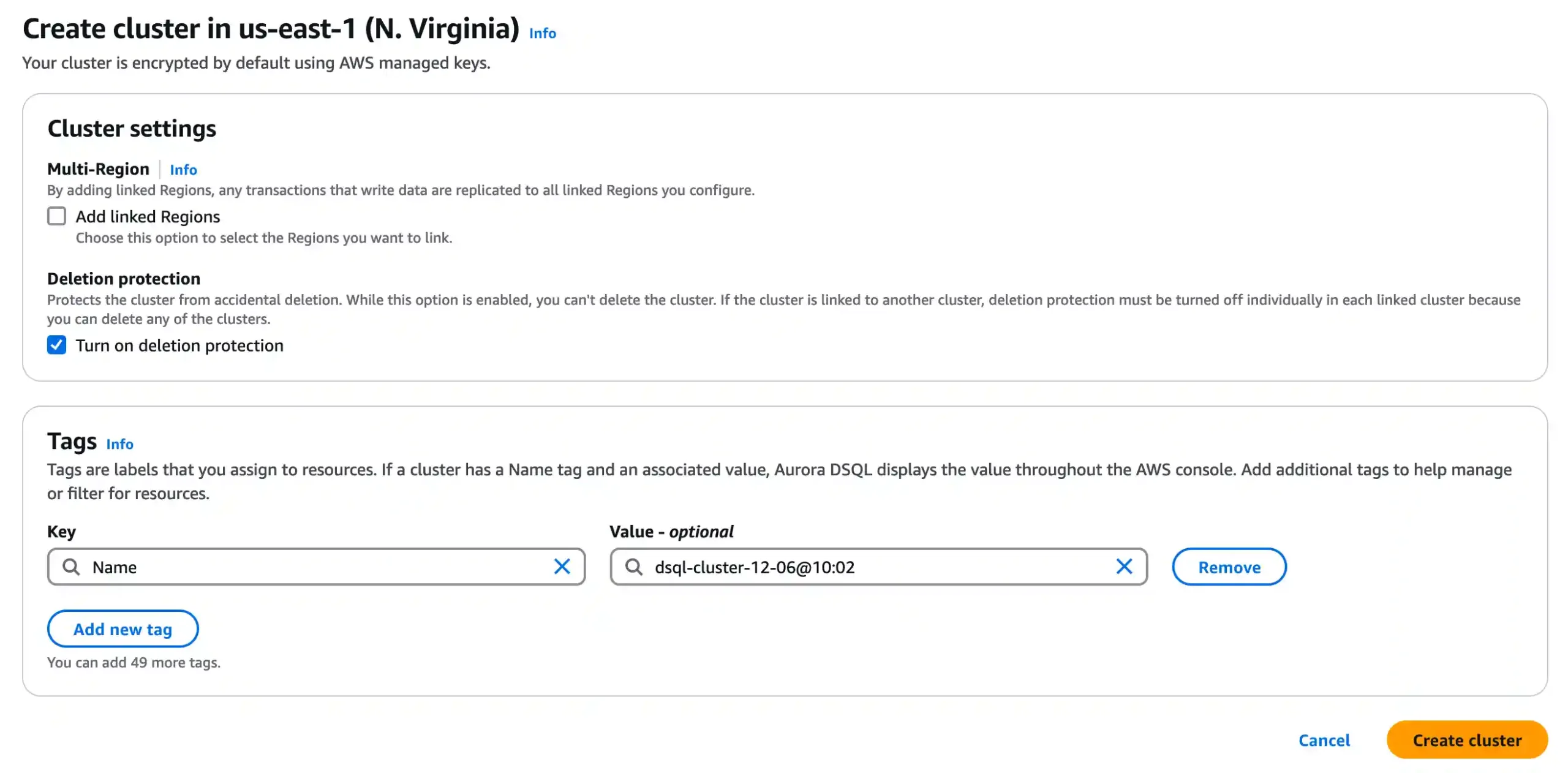Click the Cluster settings heading
1568x773 pixels.
(132, 129)
